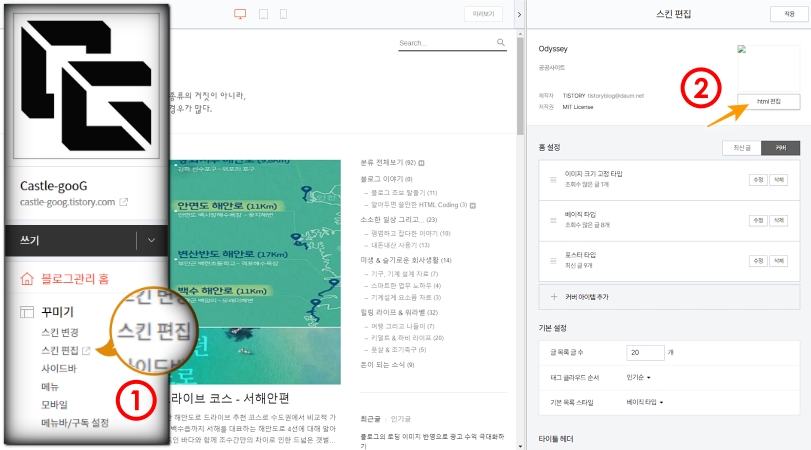Open 내돈내산 사용기 (13) category

400,246
